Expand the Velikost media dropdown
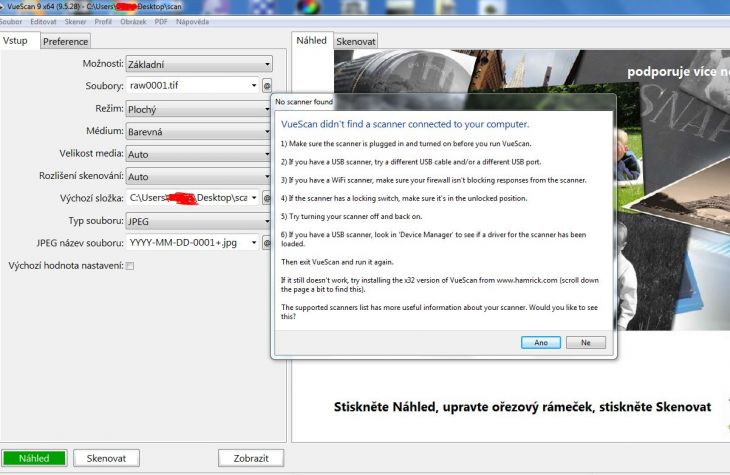The width and height of the screenshot is (730, 475). click(x=199, y=154)
